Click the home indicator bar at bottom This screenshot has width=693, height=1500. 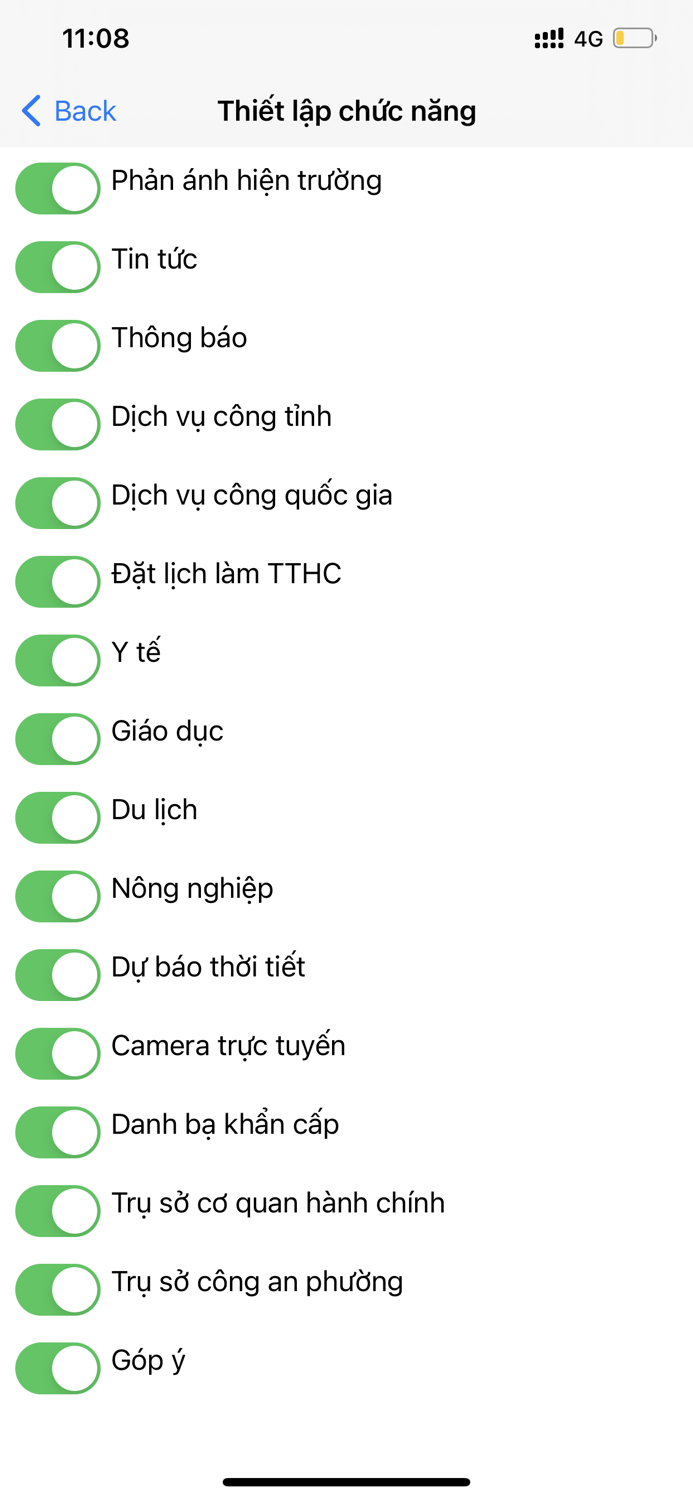346,1482
